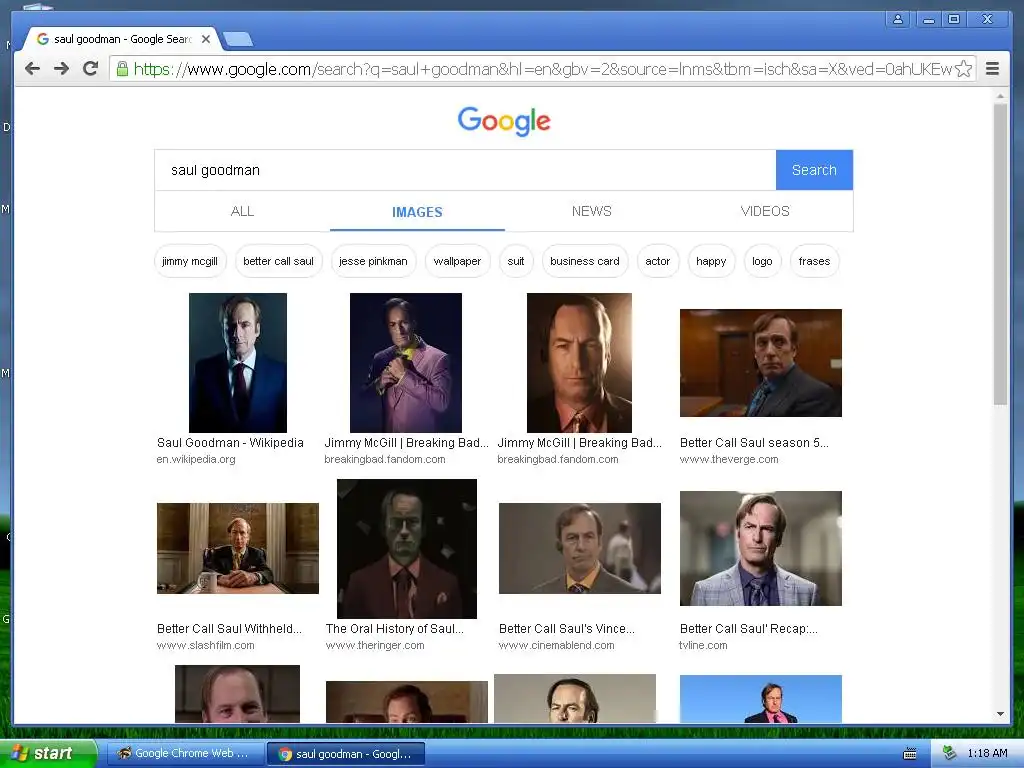Go forward using the browser forward arrow
Viewport: 1024px width, 768px height.
coord(61,69)
